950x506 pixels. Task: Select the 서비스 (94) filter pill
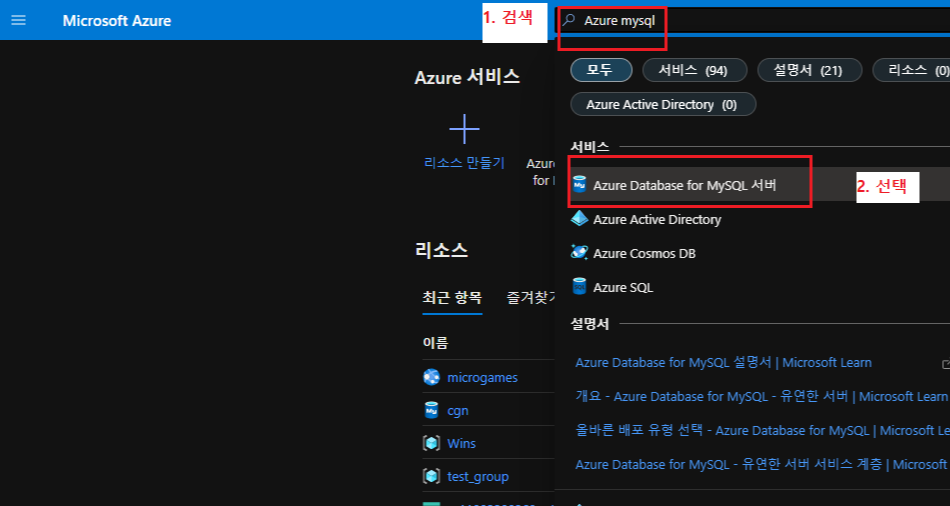click(x=694, y=70)
